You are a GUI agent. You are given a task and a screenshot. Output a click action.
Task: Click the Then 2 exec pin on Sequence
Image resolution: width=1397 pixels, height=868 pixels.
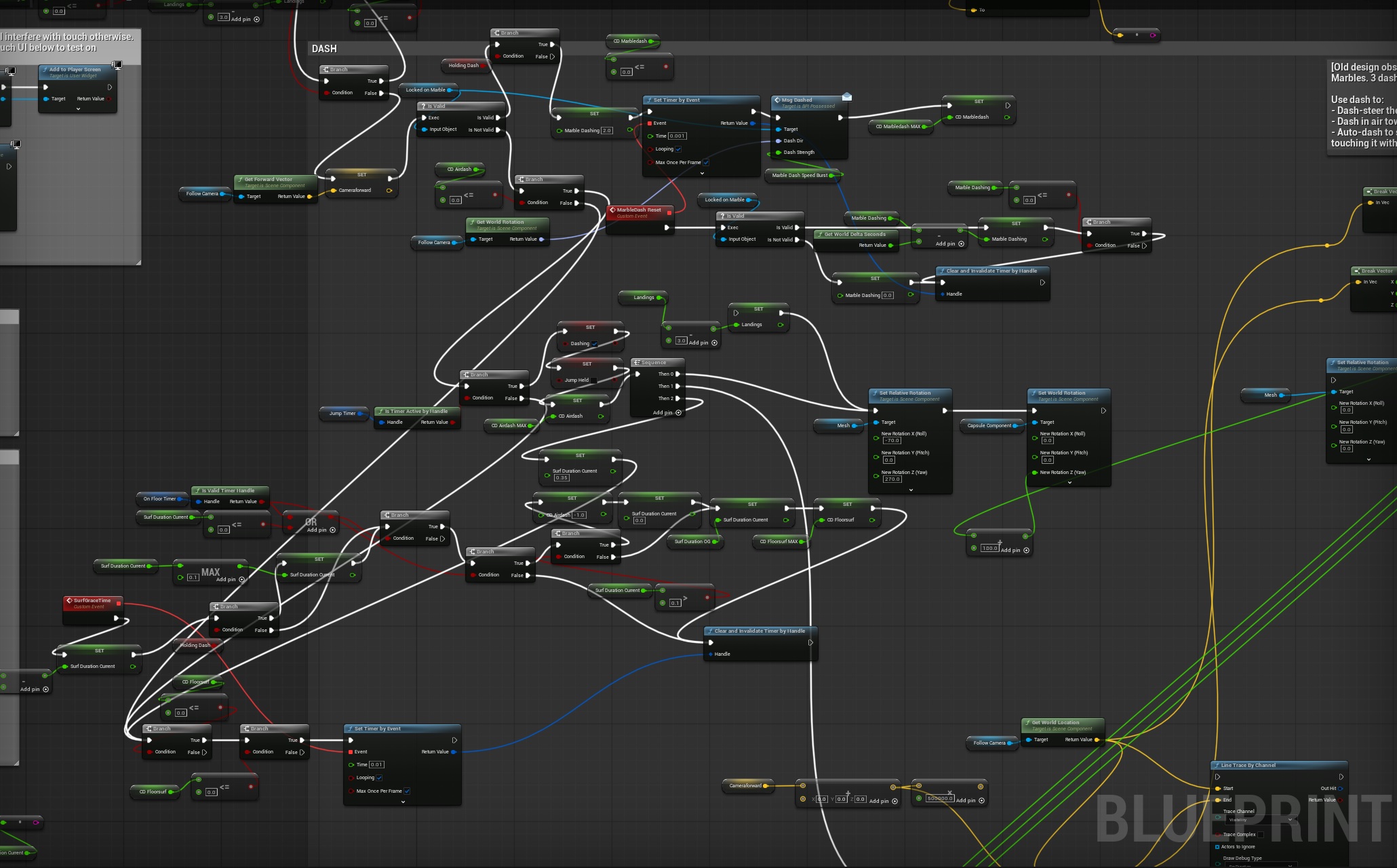(x=677, y=399)
